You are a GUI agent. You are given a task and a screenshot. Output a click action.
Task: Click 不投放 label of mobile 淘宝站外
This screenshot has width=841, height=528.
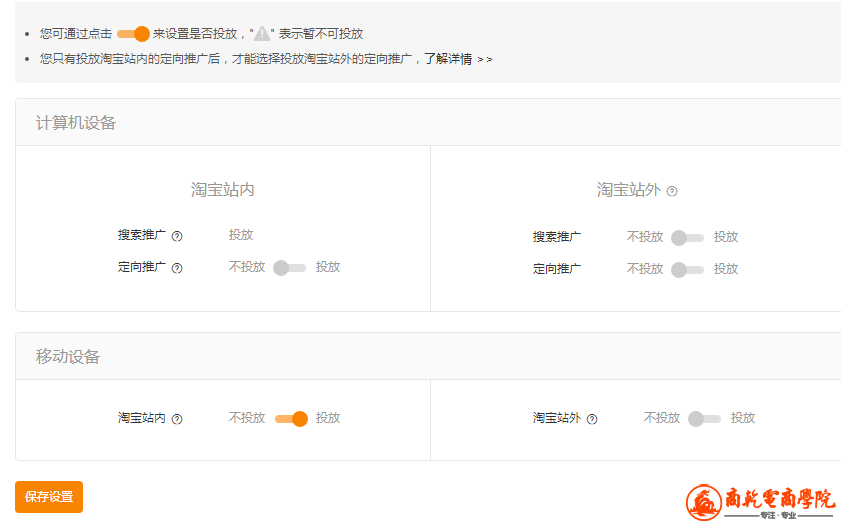661,417
